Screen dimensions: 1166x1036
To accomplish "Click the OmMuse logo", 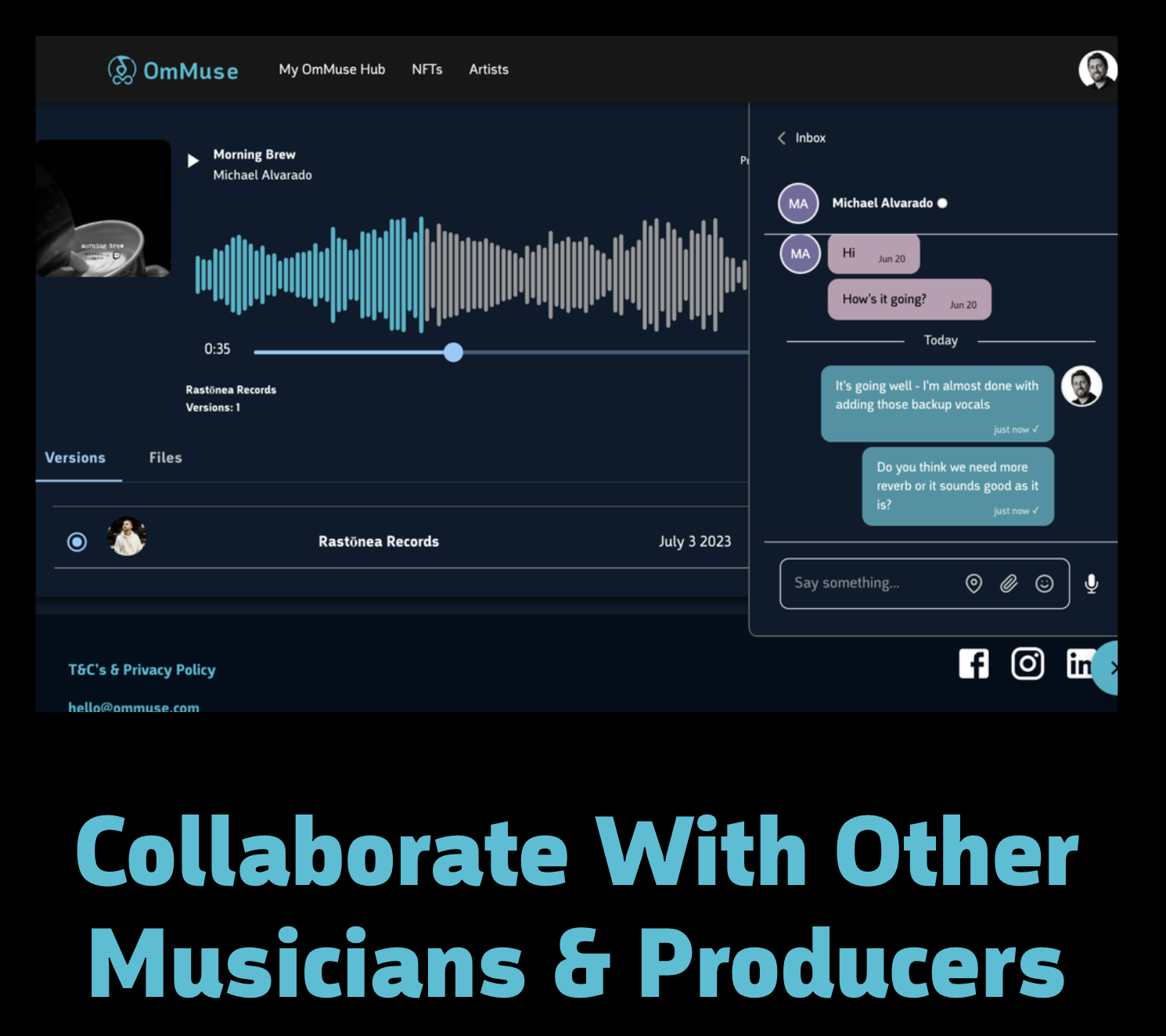I will pyautogui.click(x=173, y=70).
